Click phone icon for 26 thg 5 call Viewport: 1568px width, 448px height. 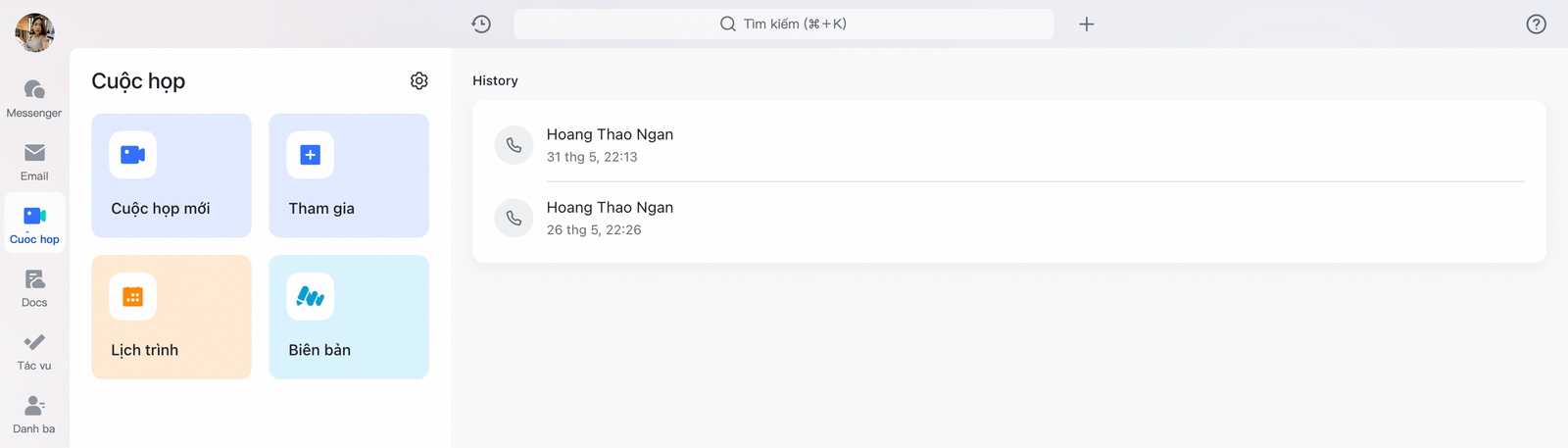[x=514, y=218]
